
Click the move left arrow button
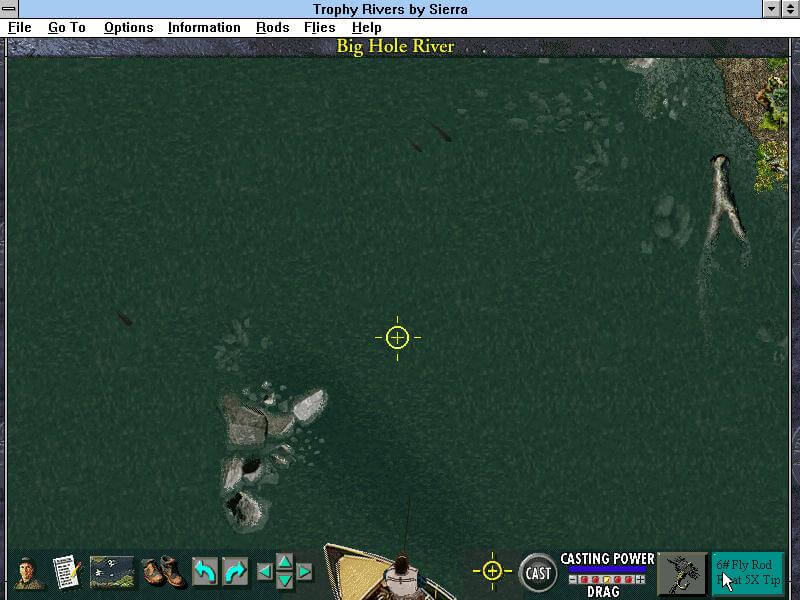(264, 572)
